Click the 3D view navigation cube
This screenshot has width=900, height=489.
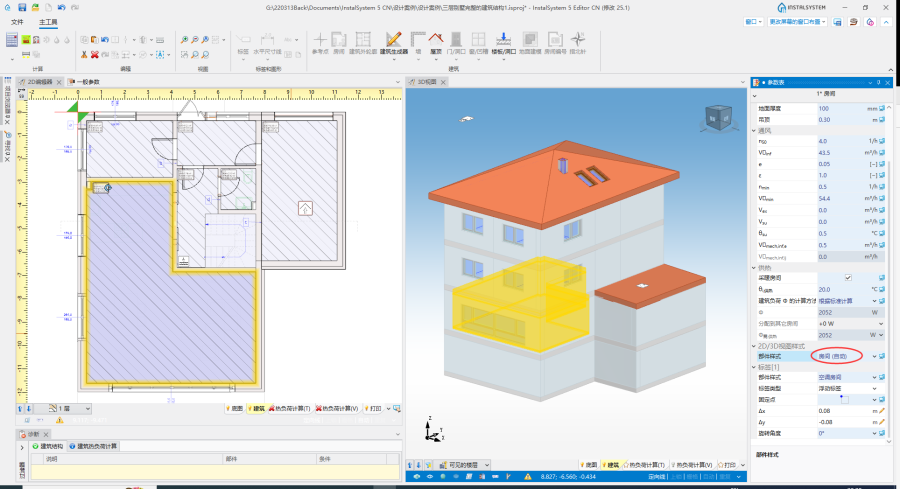[x=718, y=119]
